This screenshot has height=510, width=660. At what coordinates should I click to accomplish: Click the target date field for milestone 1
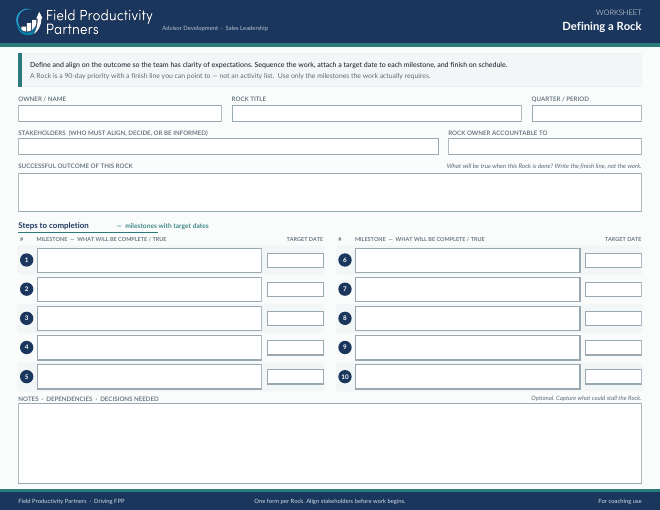[x=295, y=260]
